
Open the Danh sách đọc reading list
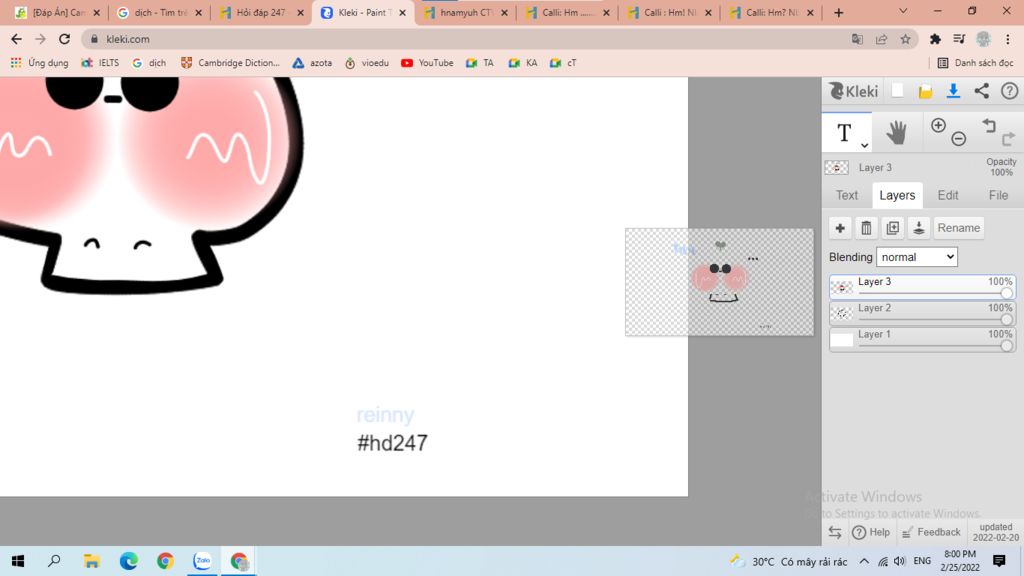[975, 63]
